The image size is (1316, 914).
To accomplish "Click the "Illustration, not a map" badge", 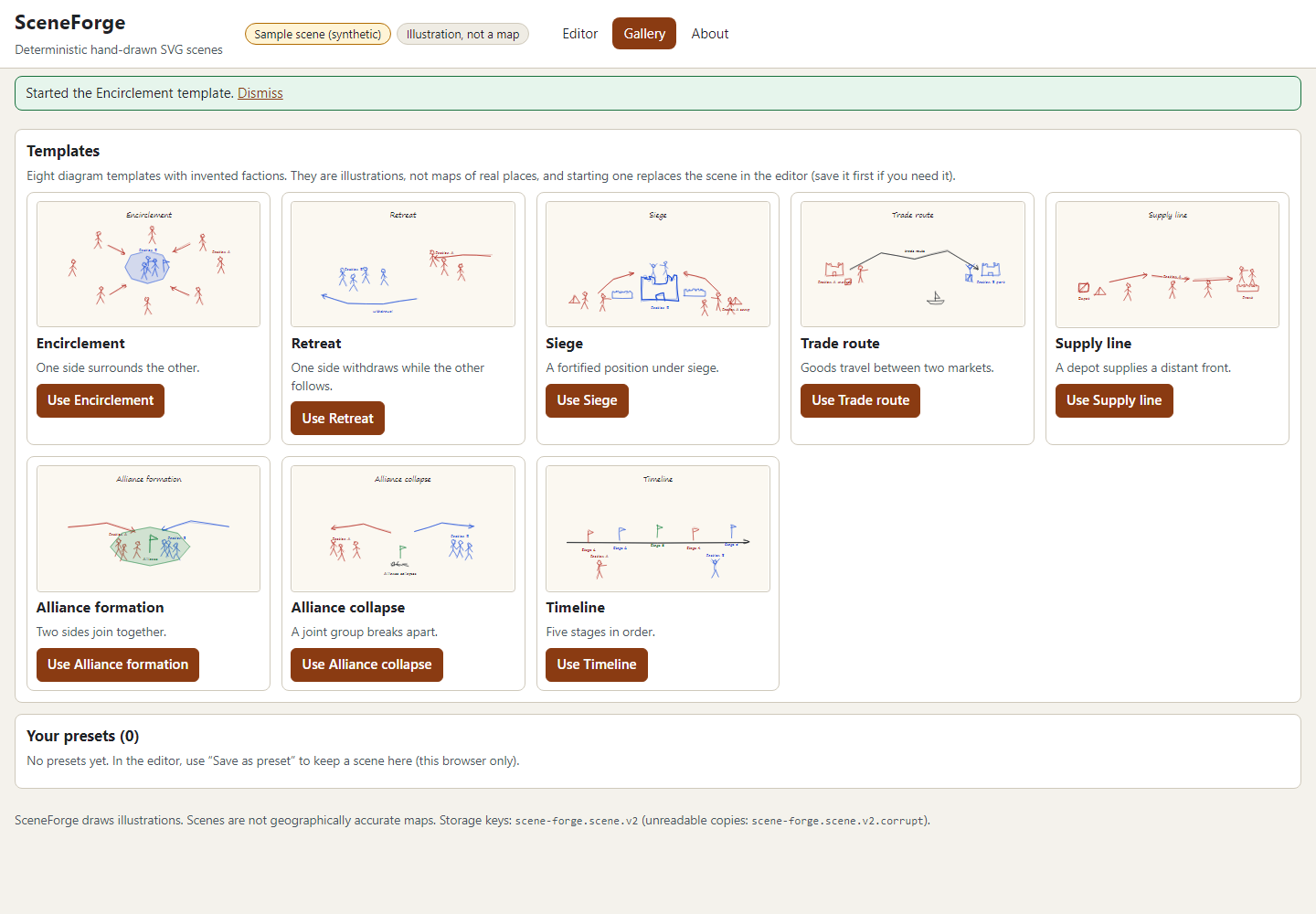I will click(462, 34).
